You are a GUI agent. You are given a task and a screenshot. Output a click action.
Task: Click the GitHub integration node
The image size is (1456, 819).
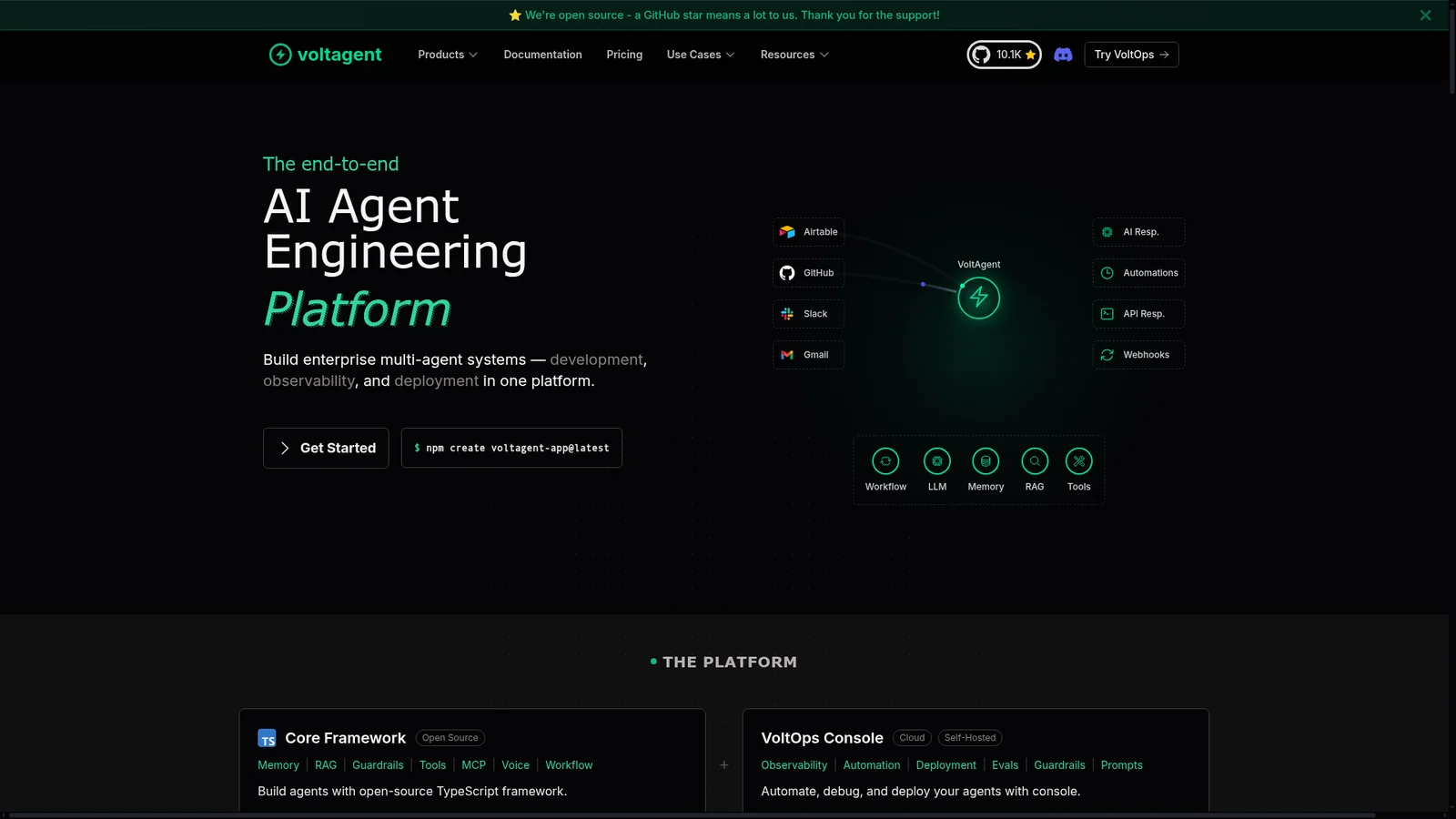pyautogui.click(x=808, y=273)
